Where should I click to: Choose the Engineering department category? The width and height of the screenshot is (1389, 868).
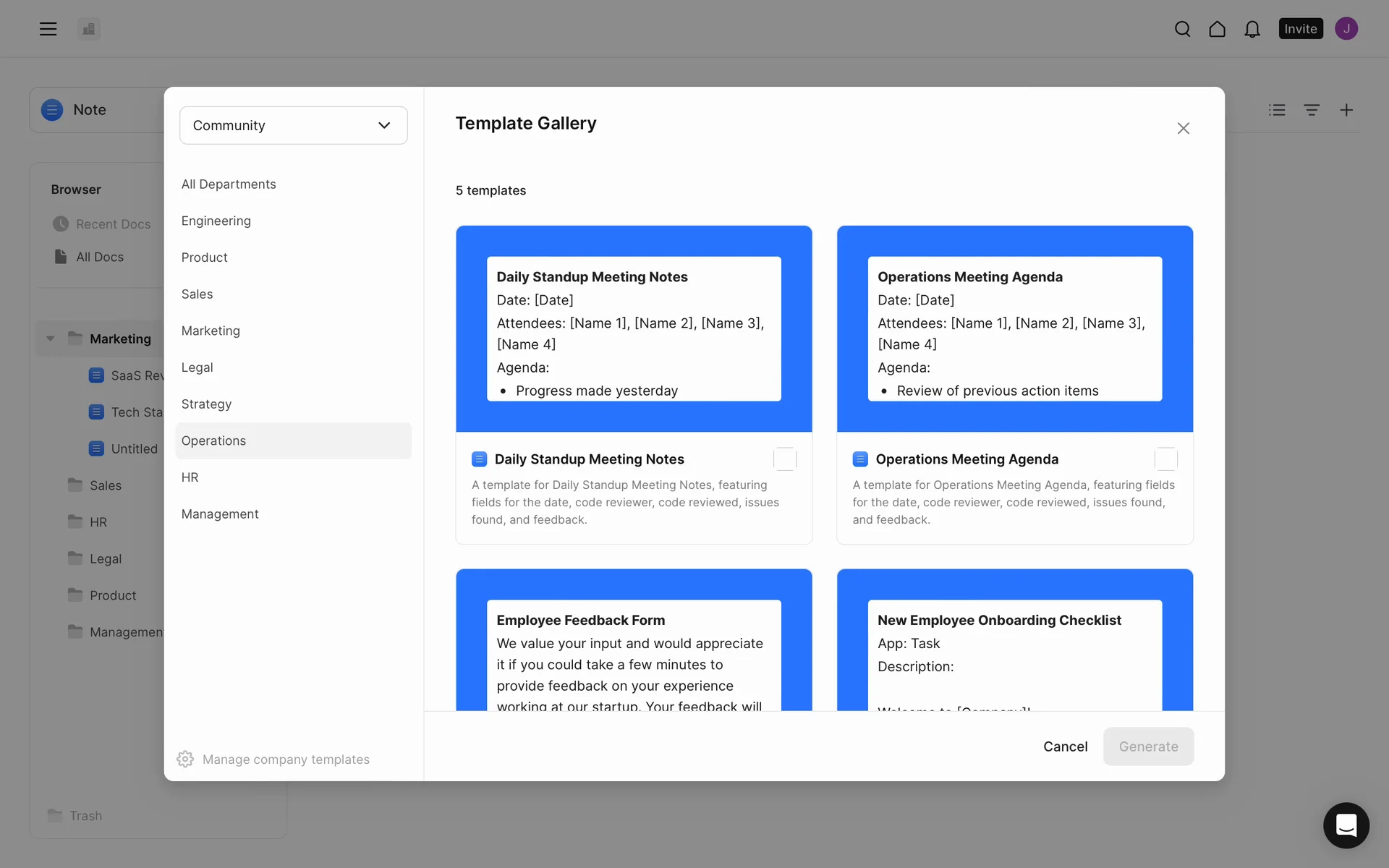pos(216,221)
